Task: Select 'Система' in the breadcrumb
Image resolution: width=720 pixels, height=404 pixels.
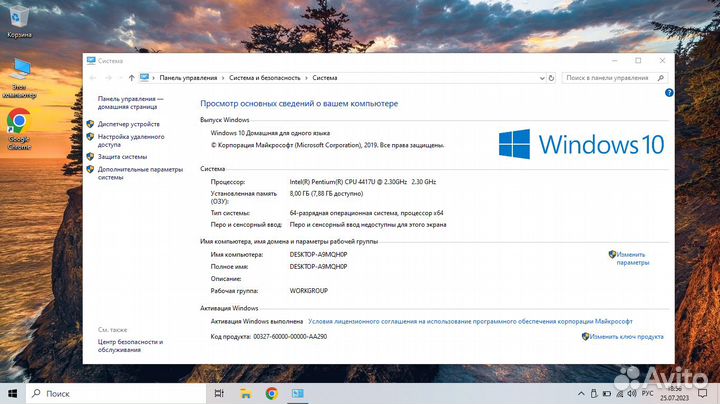Action: tap(325, 78)
